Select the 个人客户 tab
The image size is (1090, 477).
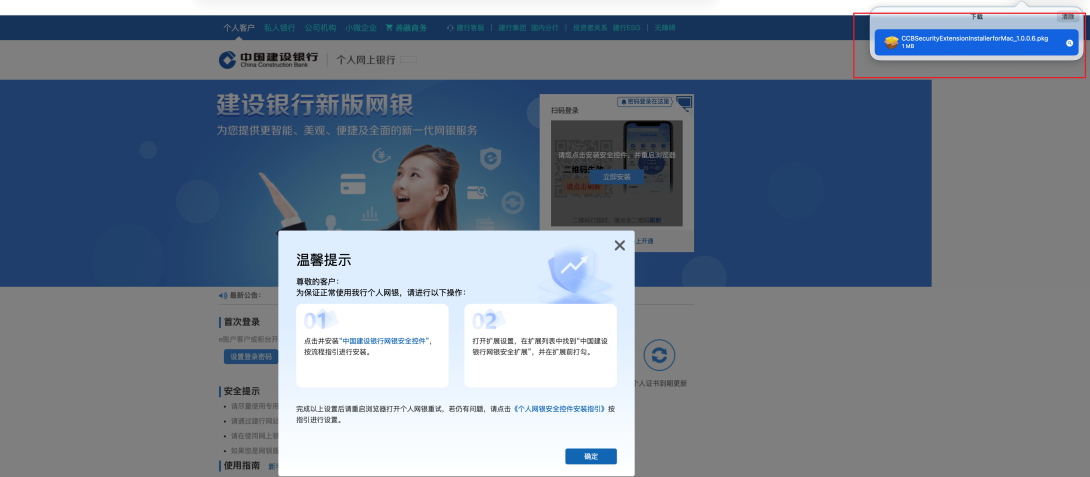pos(240,28)
